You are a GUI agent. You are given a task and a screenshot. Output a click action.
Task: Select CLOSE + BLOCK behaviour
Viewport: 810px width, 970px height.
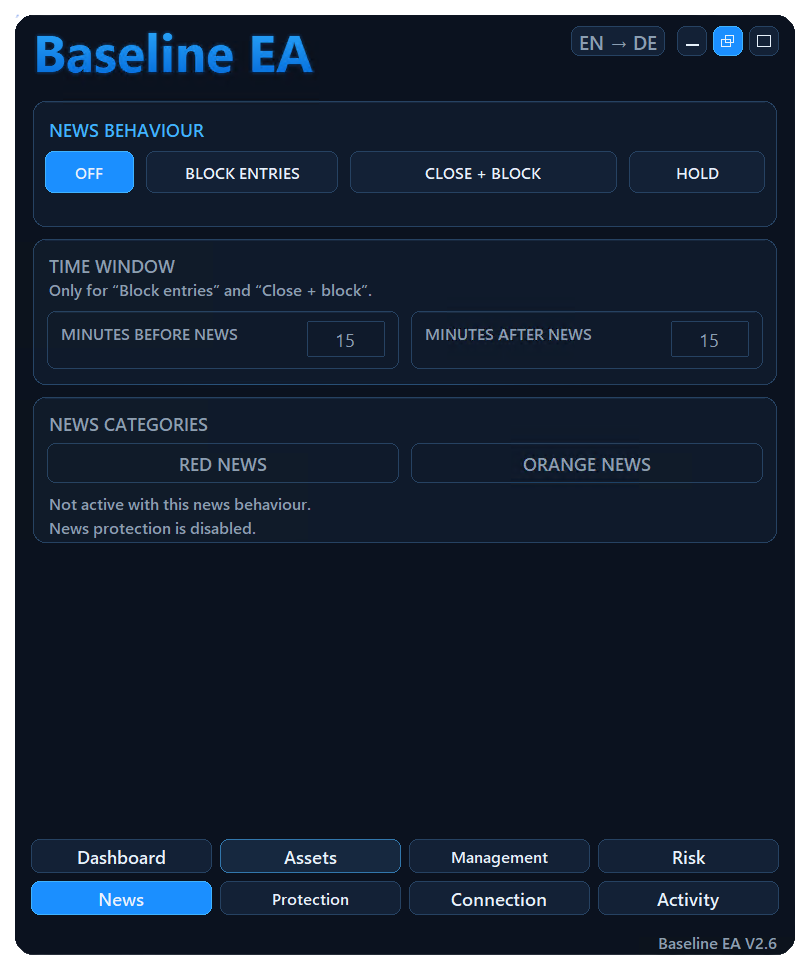coord(483,173)
